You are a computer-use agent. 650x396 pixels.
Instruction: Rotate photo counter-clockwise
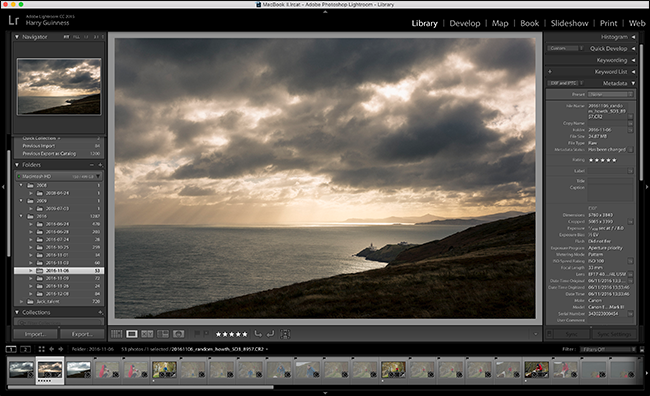258,334
